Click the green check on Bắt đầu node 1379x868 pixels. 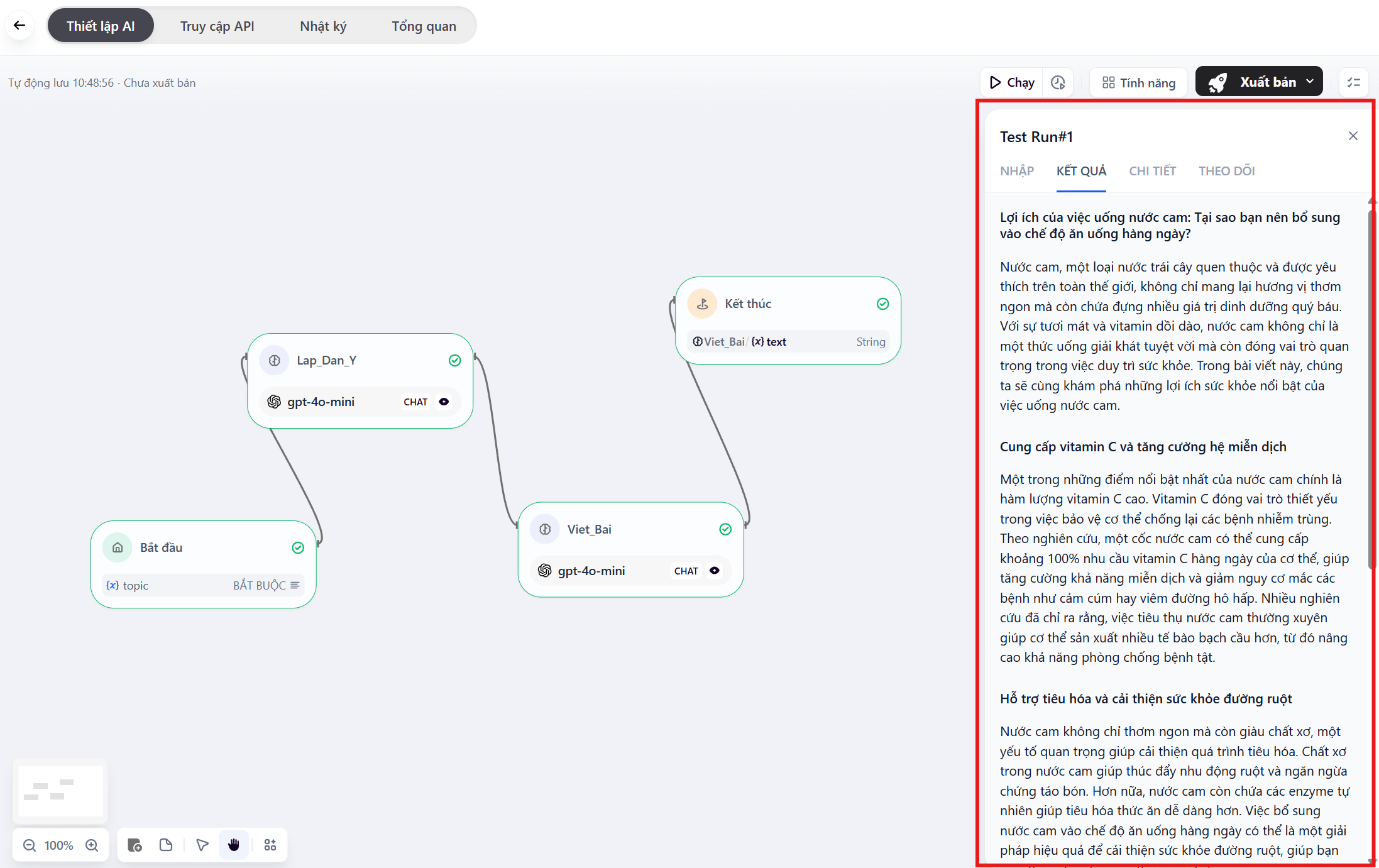[x=298, y=547]
